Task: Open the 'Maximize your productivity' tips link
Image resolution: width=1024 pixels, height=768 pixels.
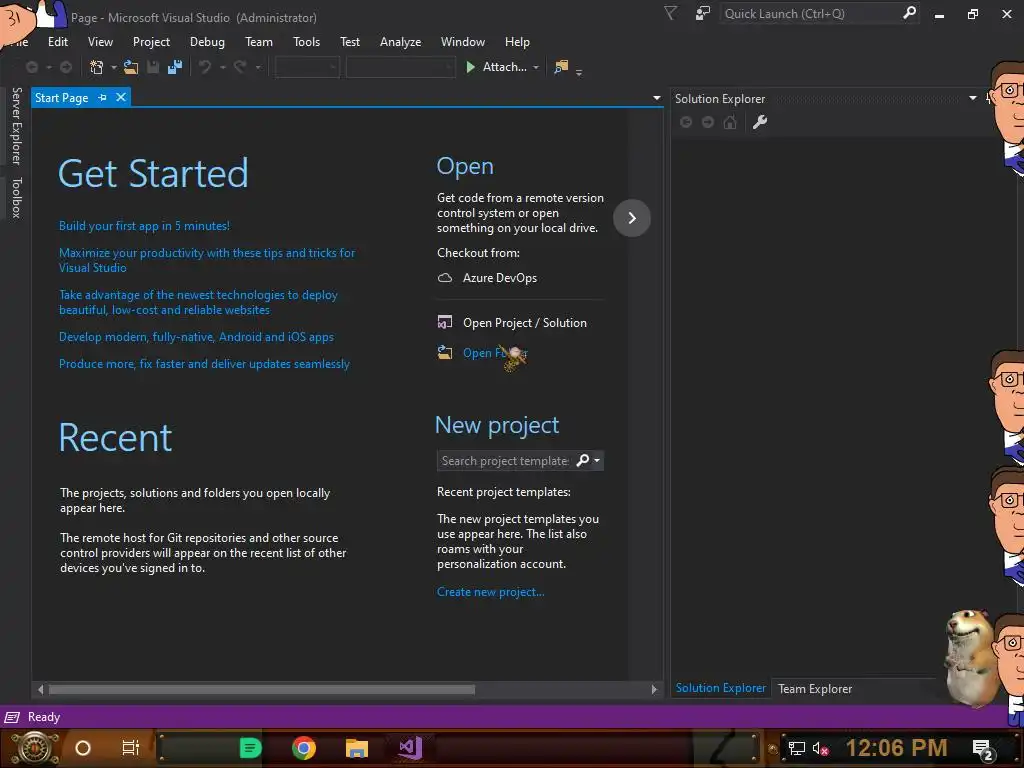Action: pyautogui.click(x=206, y=260)
